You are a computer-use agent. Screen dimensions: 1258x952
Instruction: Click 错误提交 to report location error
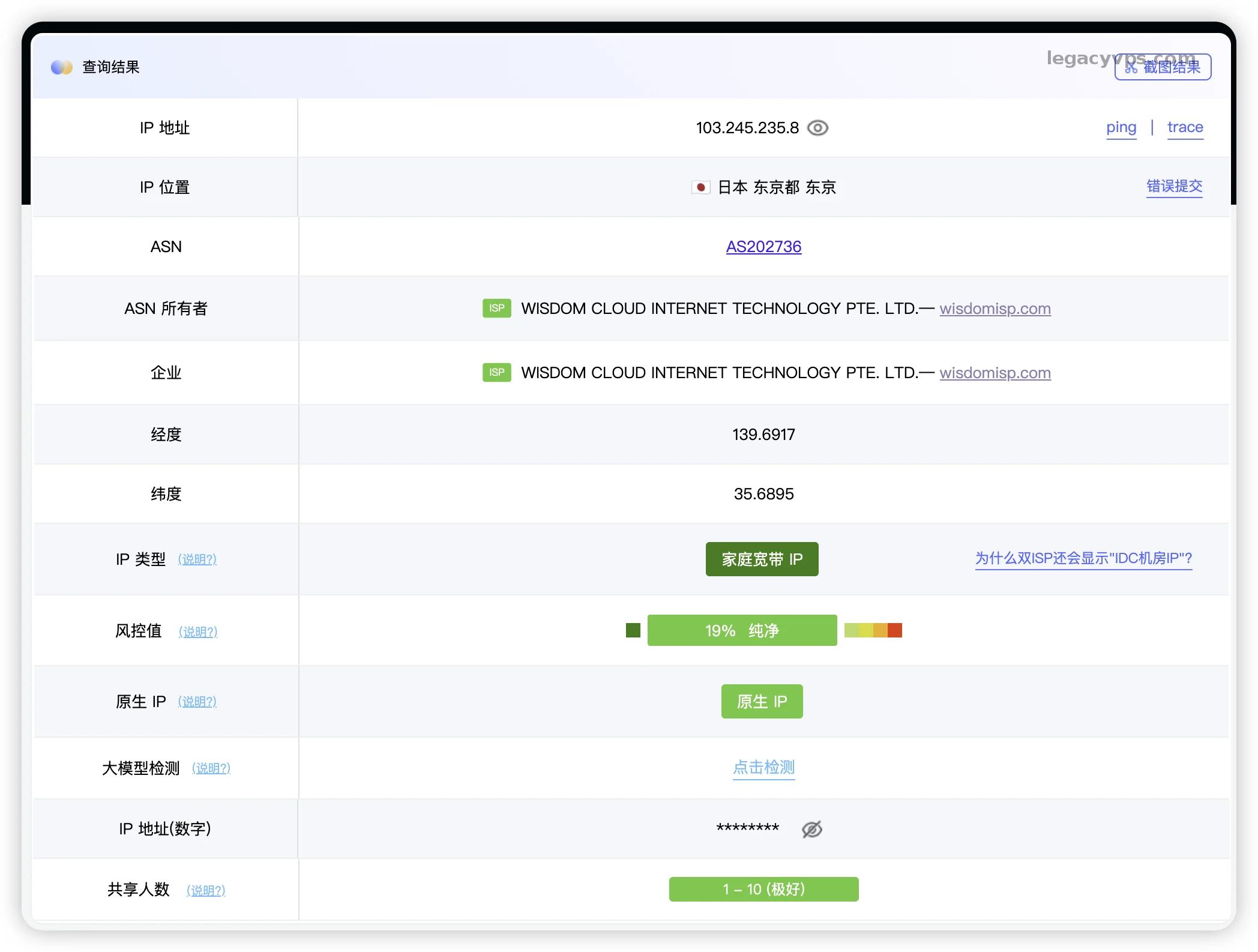[1174, 187]
